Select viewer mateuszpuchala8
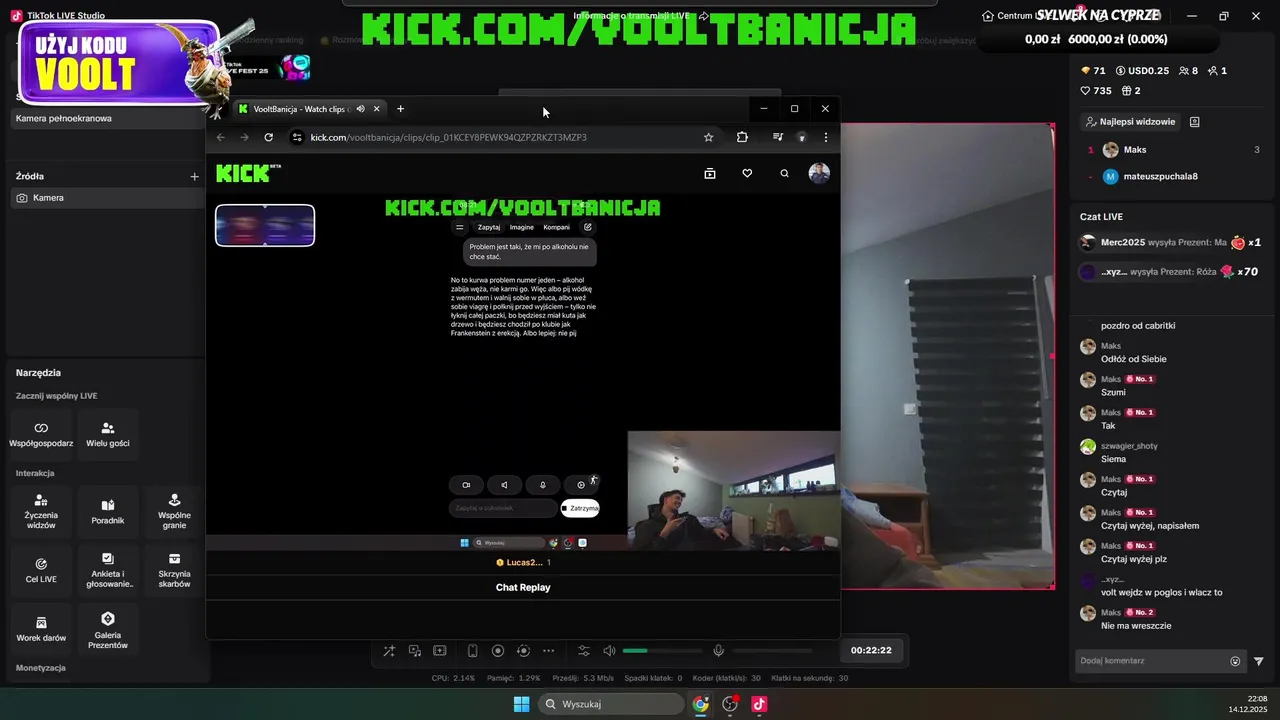 (1172, 176)
